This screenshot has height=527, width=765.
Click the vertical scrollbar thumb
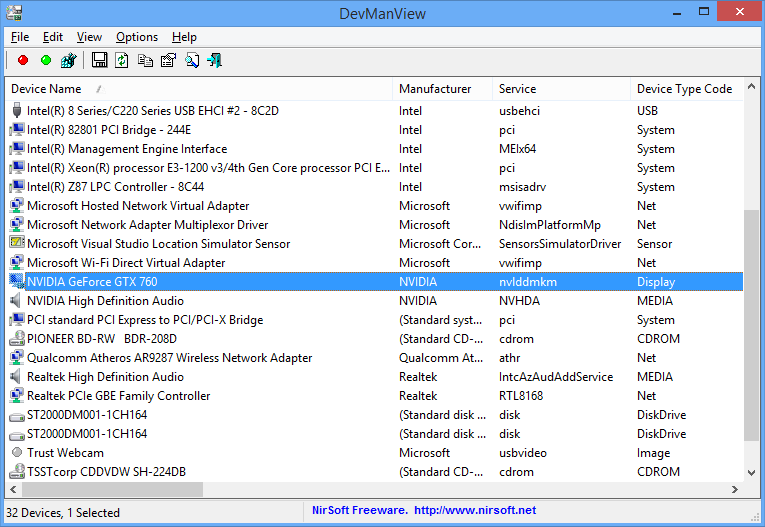(x=751, y=325)
